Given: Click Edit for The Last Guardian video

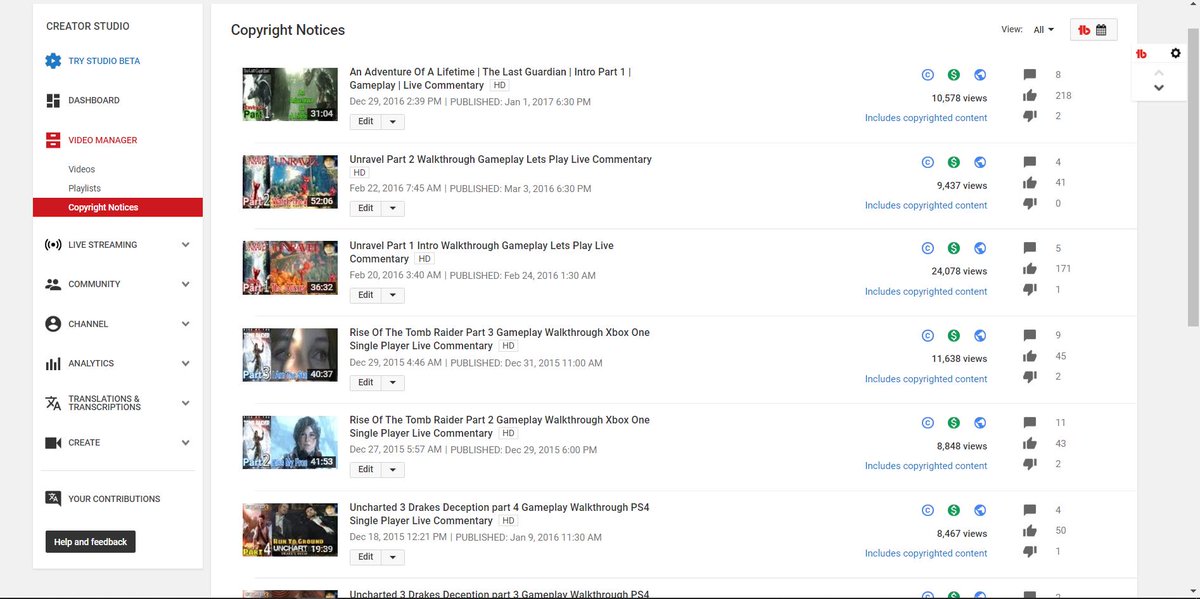Looking at the screenshot, I should [x=365, y=121].
